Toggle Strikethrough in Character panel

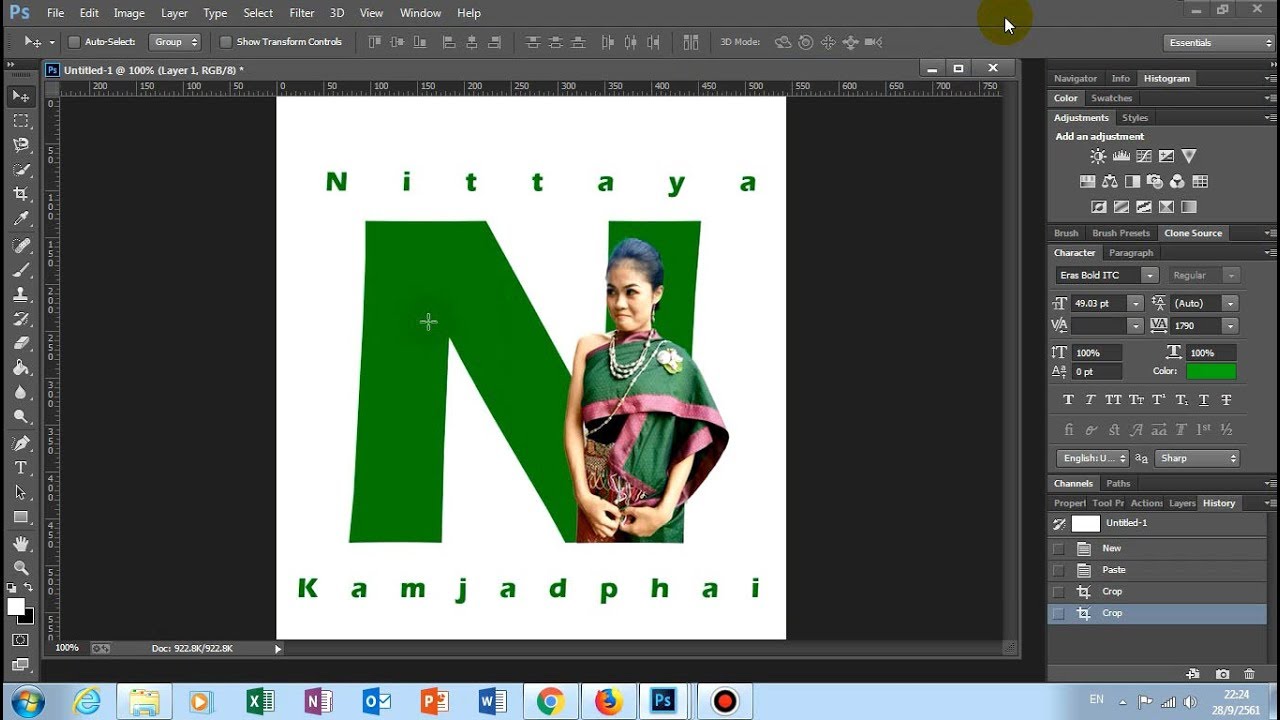pos(1226,400)
